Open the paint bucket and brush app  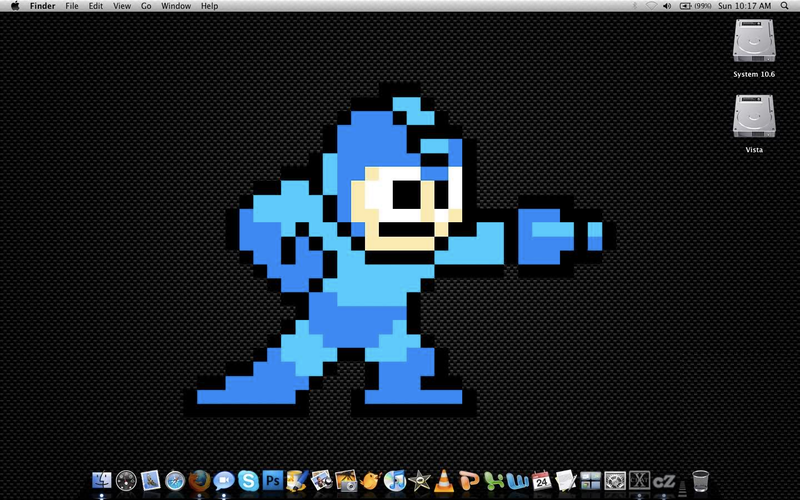(x=297, y=481)
